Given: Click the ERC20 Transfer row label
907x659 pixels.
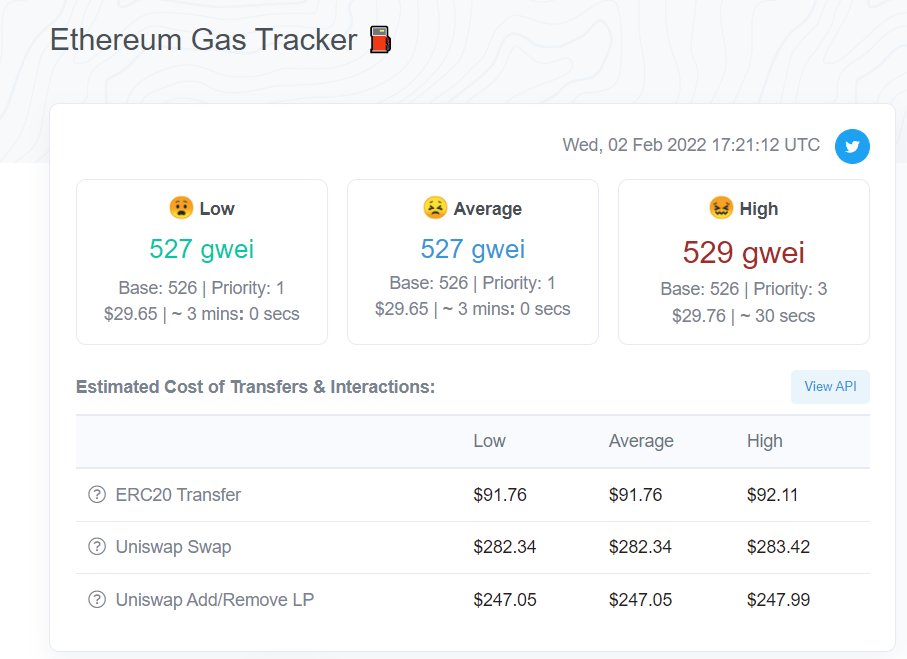Looking at the screenshot, I should (x=178, y=495).
